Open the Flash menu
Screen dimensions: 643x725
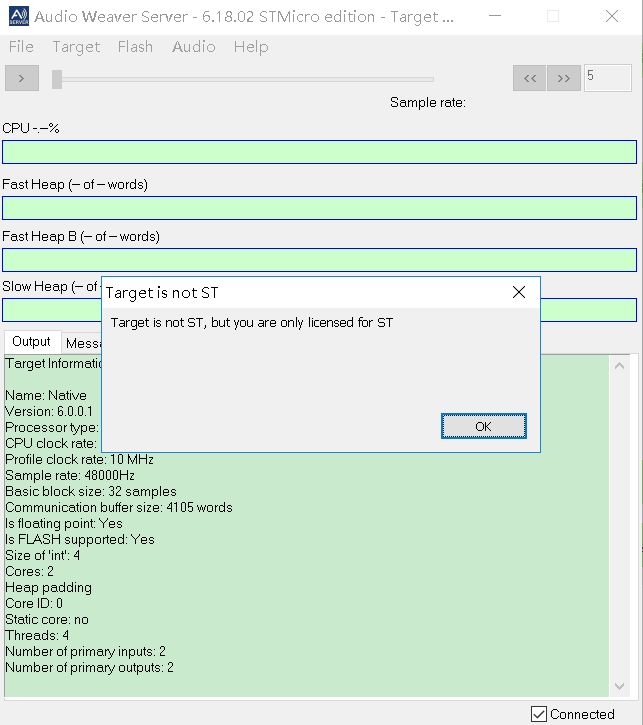tap(135, 47)
